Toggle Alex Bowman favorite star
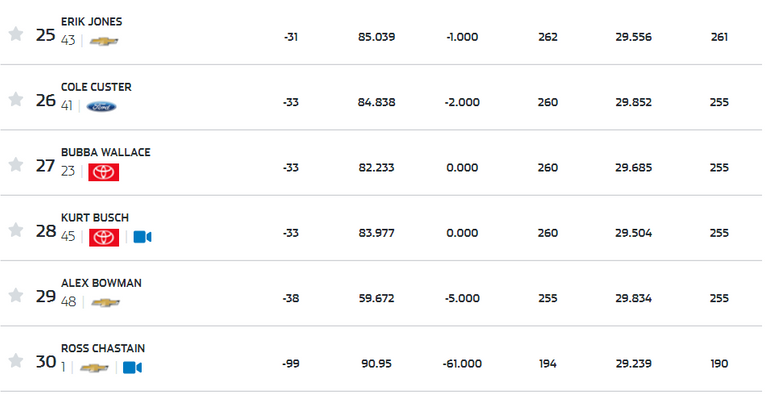 (x=16, y=295)
